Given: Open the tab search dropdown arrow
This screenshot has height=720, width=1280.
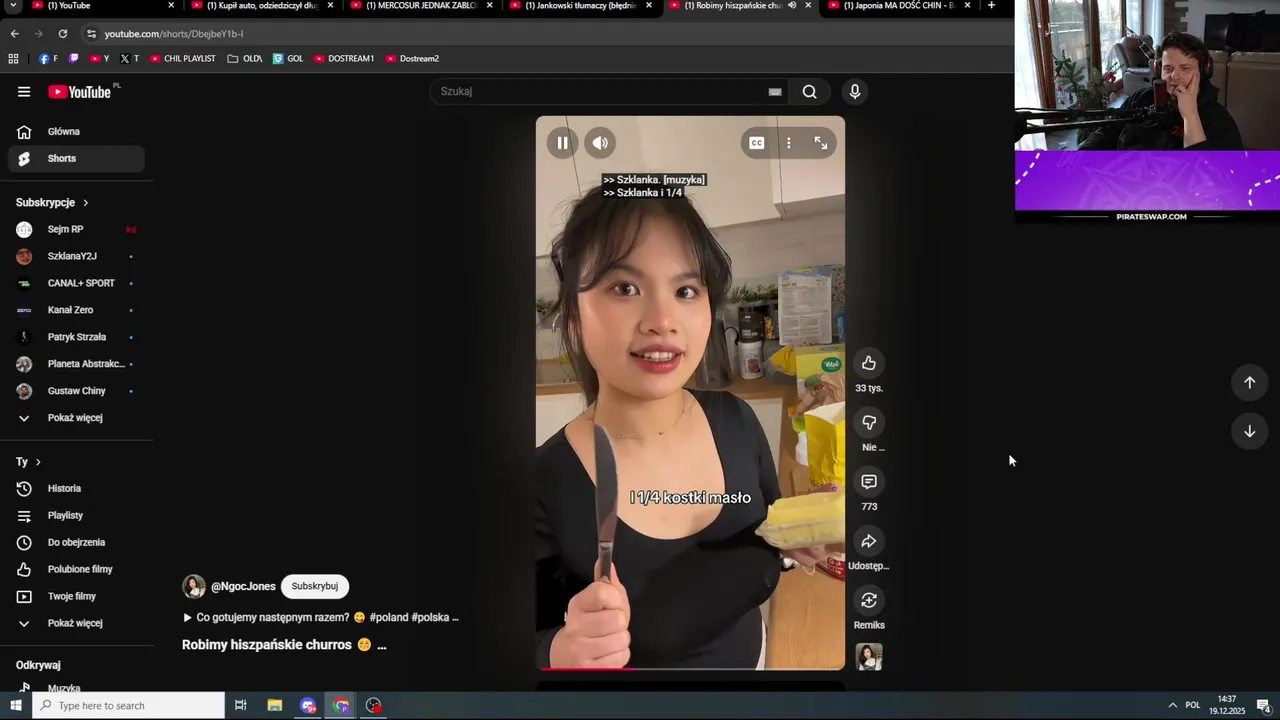Looking at the screenshot, I should (13, 5).
